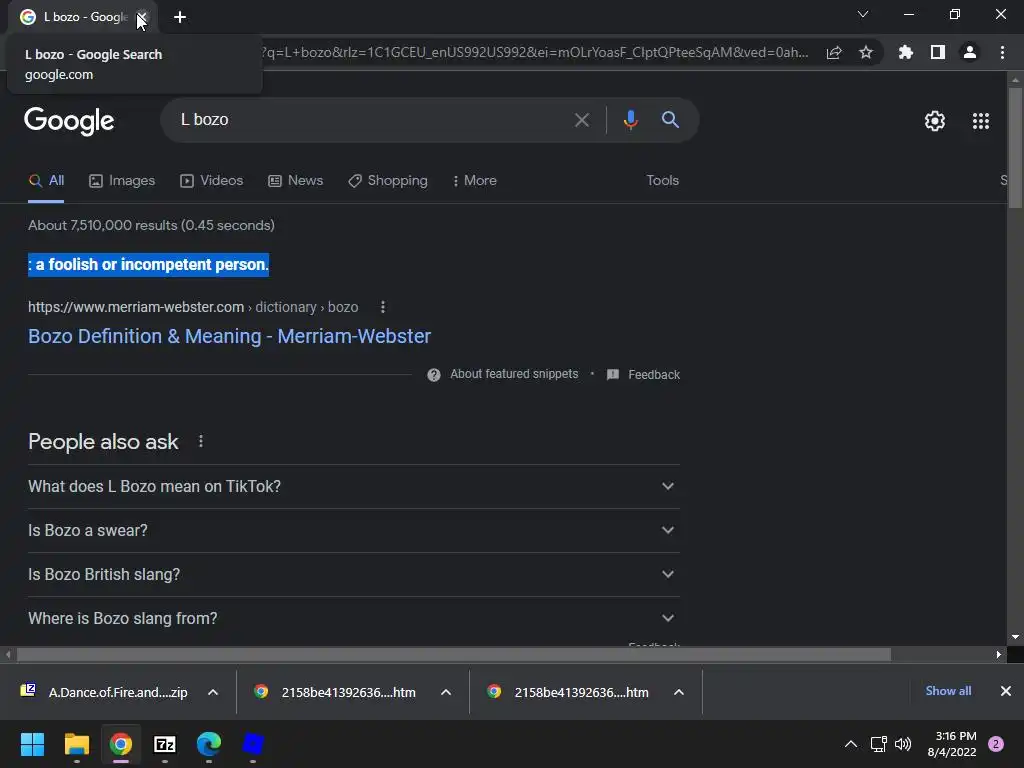Open About this result three dots

click(x=383, y=307)
